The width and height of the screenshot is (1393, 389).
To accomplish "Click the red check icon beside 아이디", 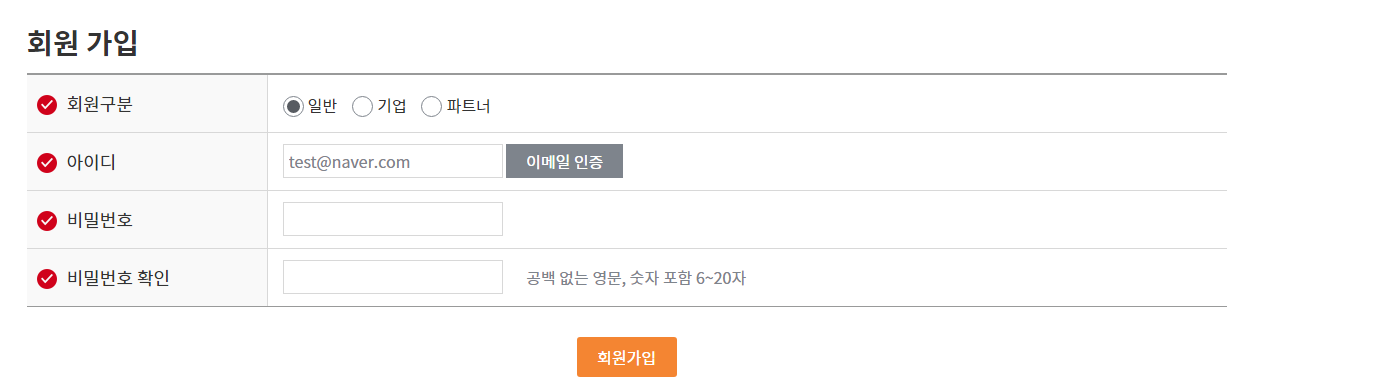I will click(x=47, y=162).
